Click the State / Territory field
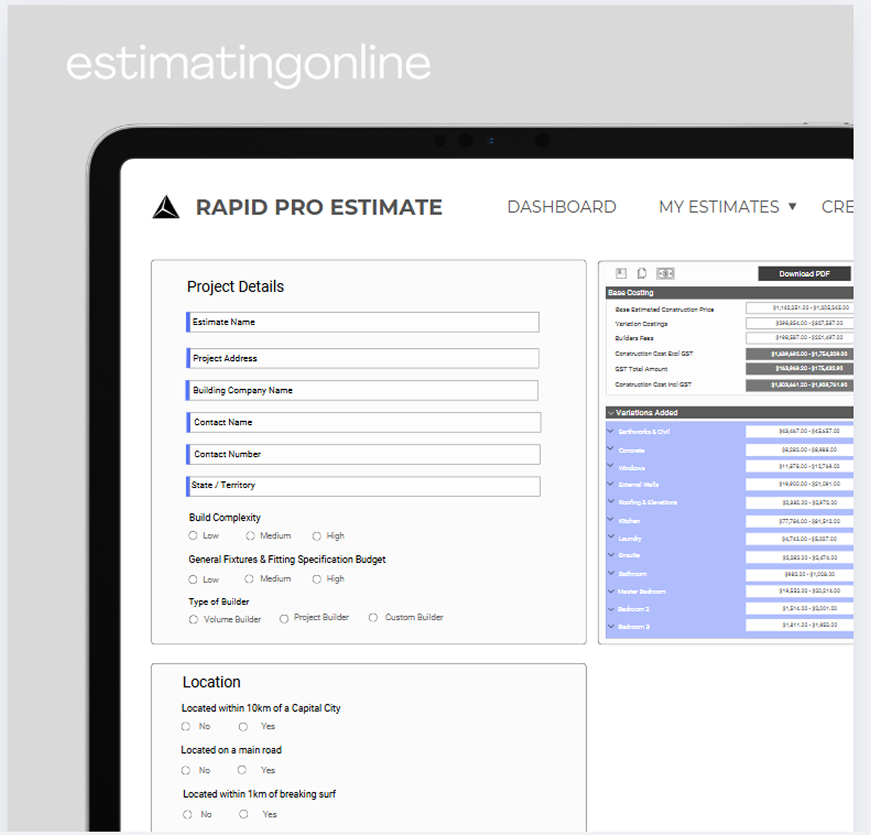This screenshot has height=835, width=871. coord(364,486)
